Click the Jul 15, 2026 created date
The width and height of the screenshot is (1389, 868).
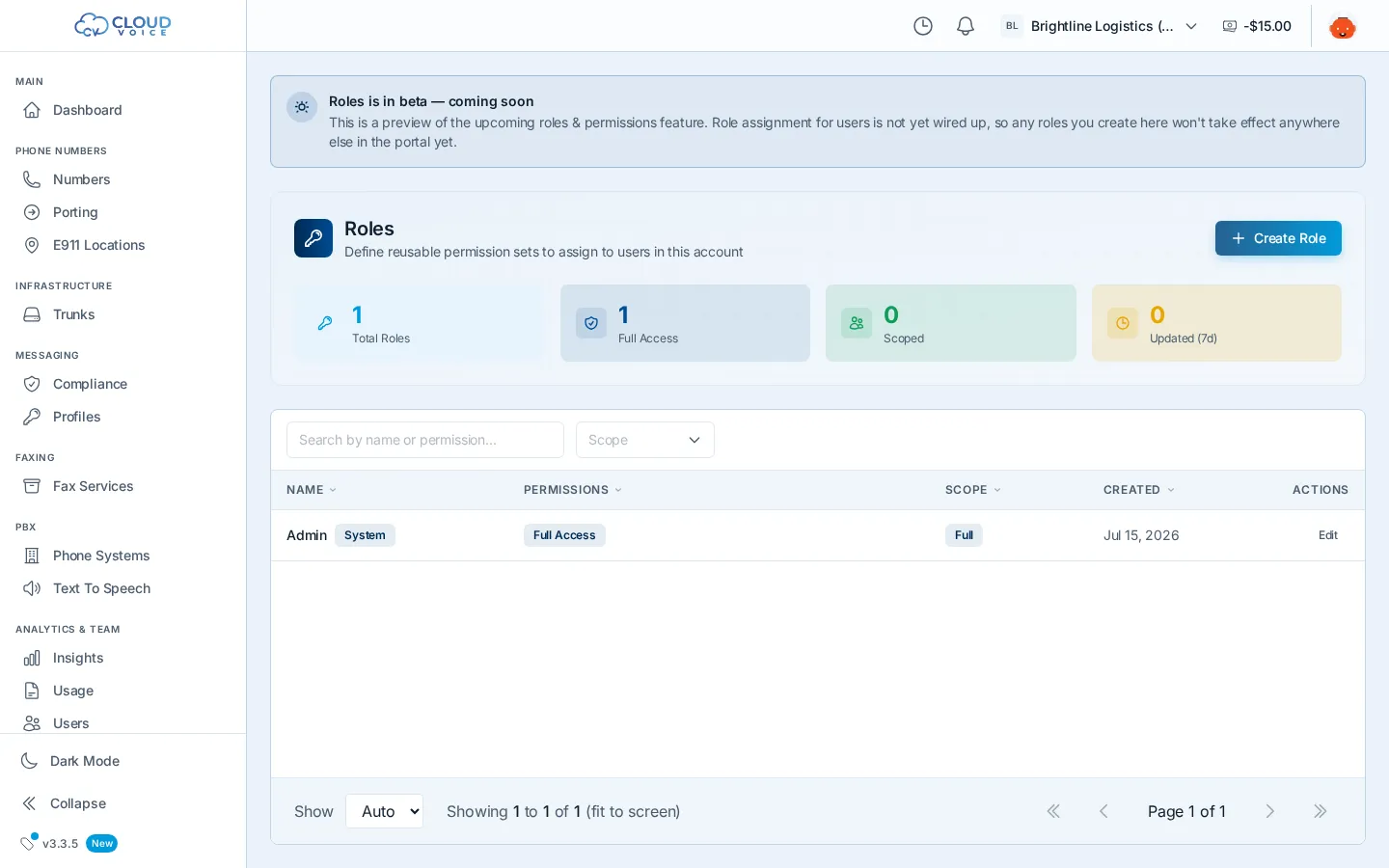pos(1141,535)
